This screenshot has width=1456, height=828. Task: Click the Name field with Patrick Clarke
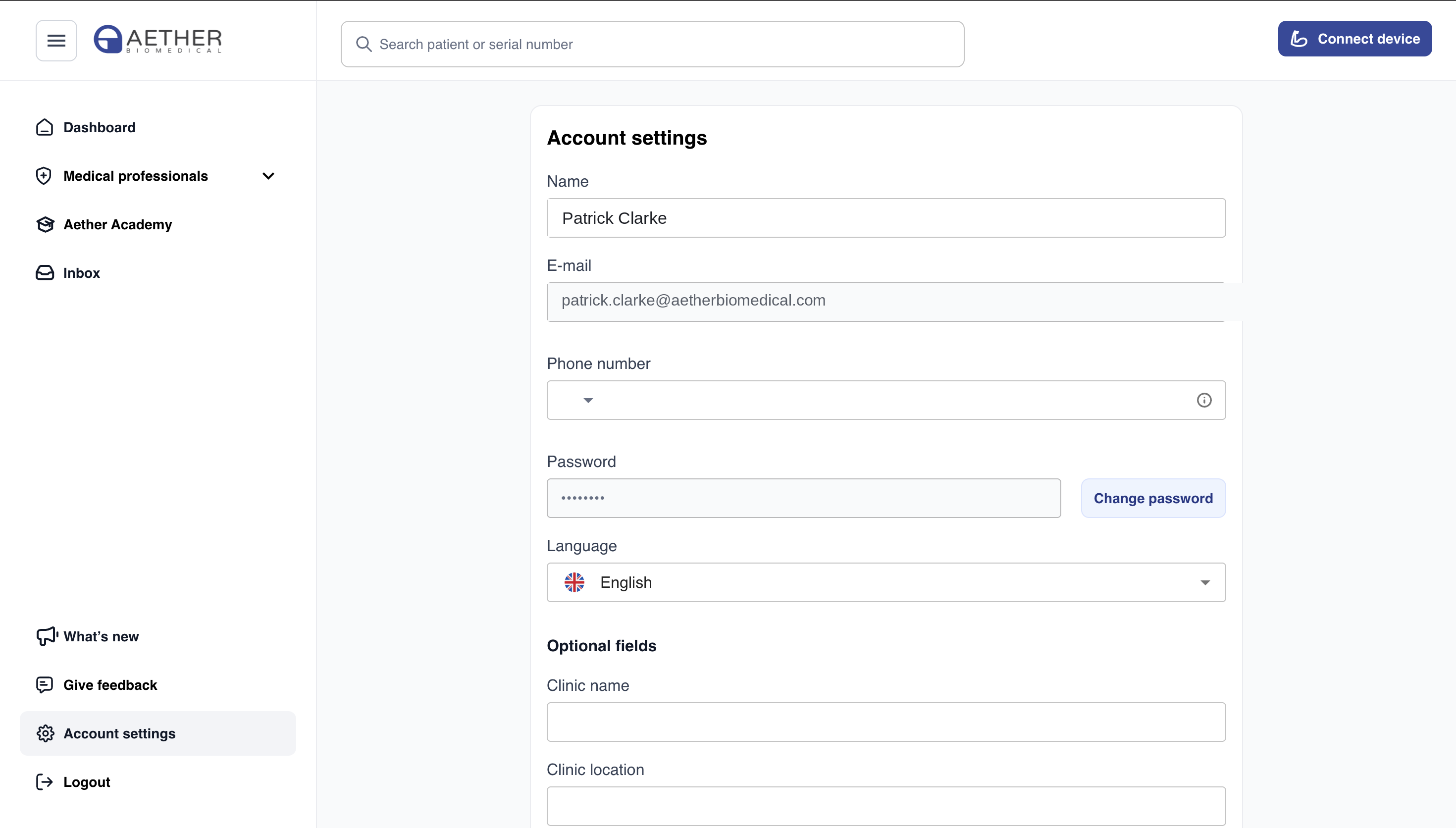tap(886, 218)
